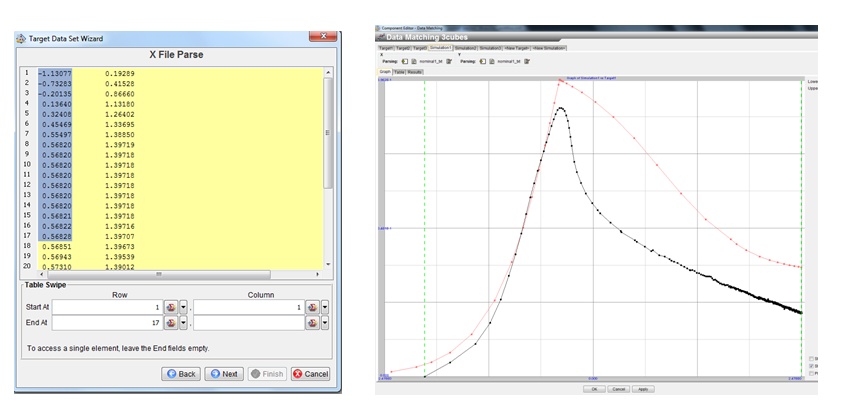
Task: Uncheck the ticked checkbox beside the graph
Action: 811,366
